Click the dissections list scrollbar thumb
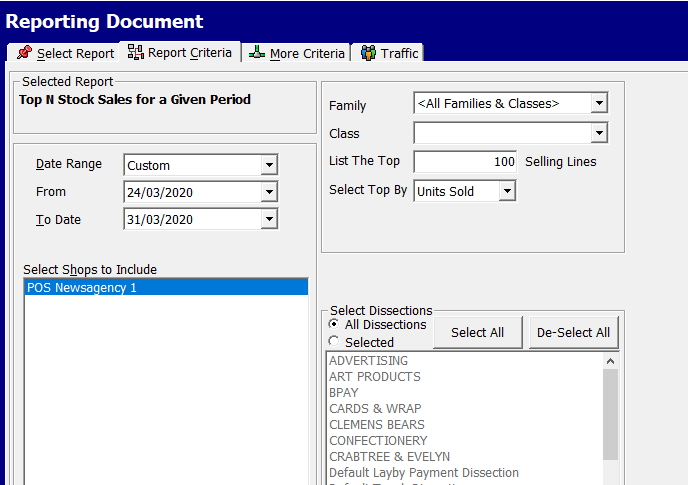Viewport: 688px width, 485px height. click(x=610, y=414)
